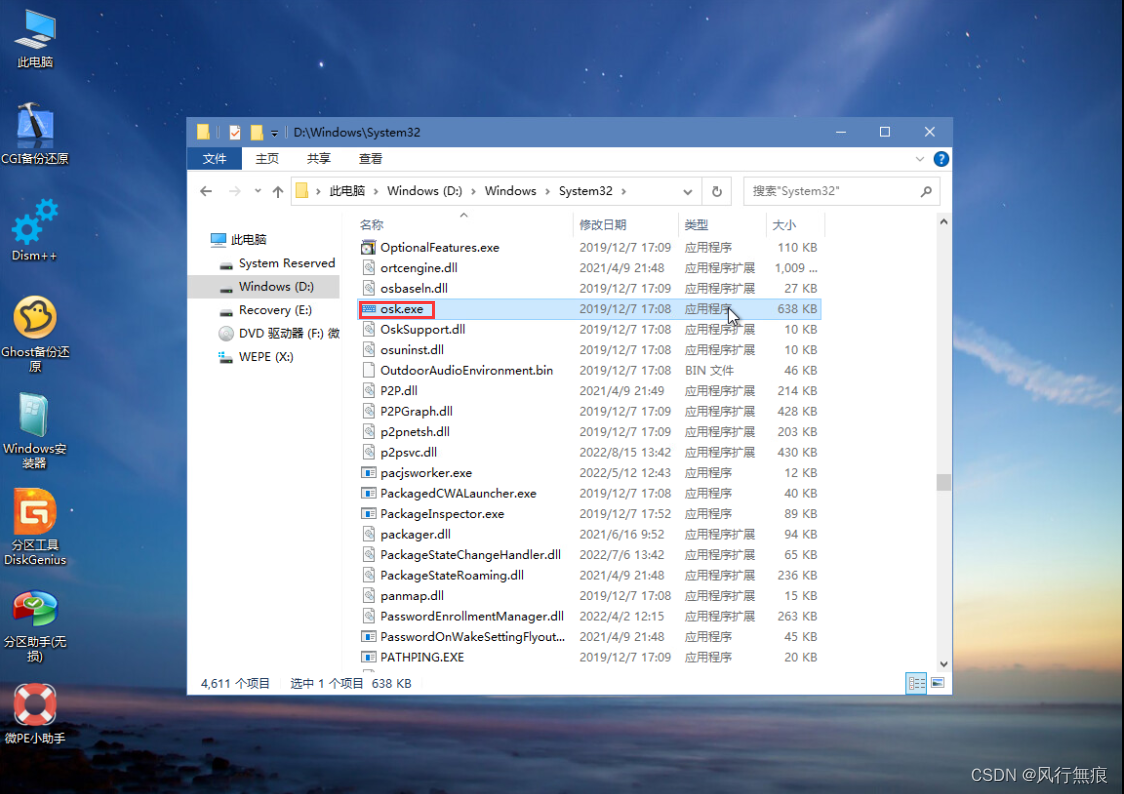Select the packager.dll file
Screen dimensions: 1124x794
point(415,535)
